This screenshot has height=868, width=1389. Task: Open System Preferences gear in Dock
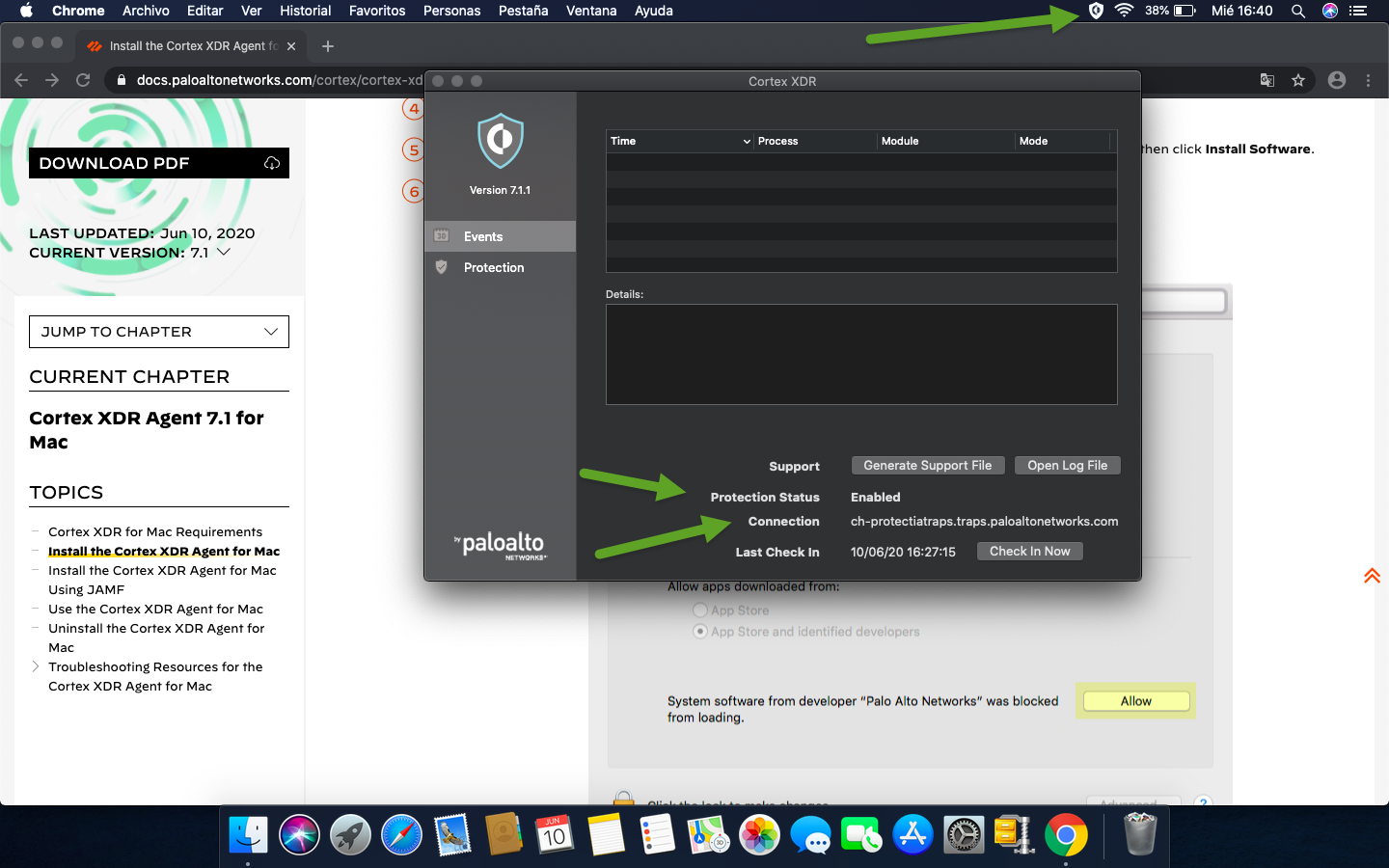coord(964,835)
